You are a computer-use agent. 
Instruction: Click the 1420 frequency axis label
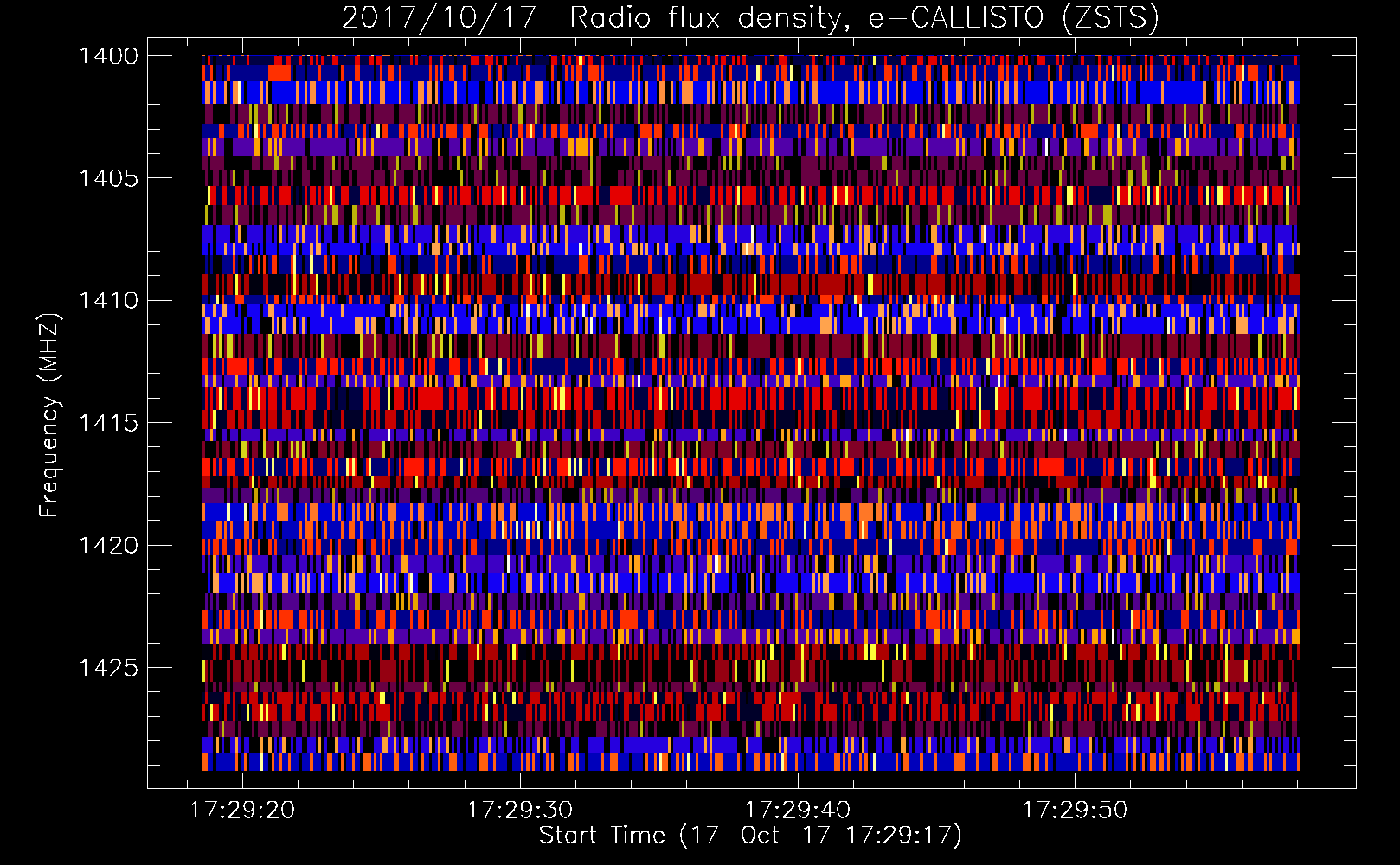click(x=108, y=546)
